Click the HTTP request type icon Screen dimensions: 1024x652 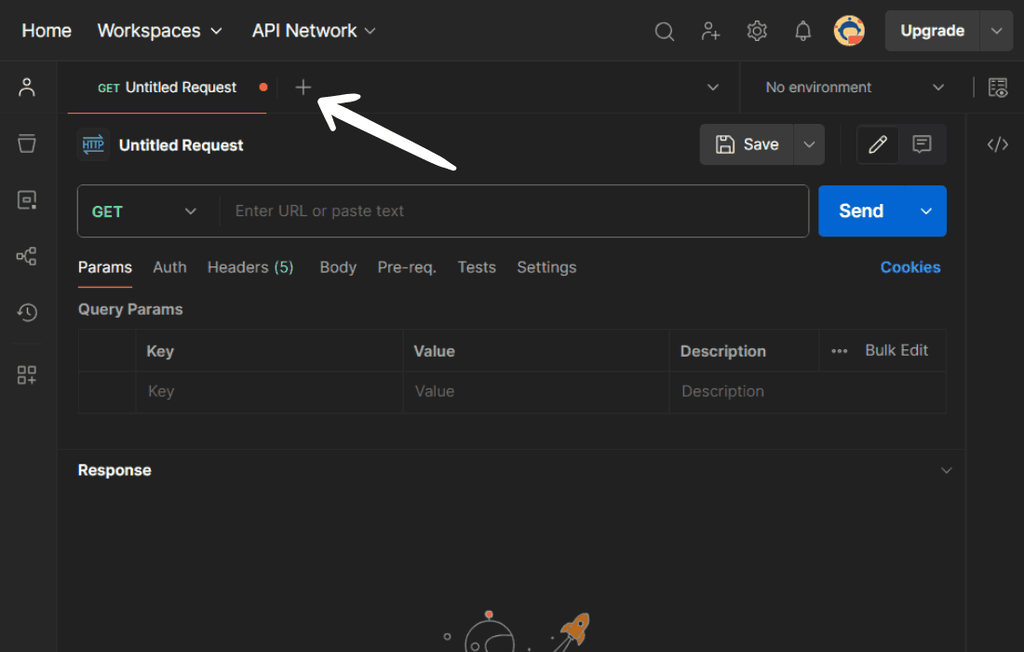coord(93,144)
